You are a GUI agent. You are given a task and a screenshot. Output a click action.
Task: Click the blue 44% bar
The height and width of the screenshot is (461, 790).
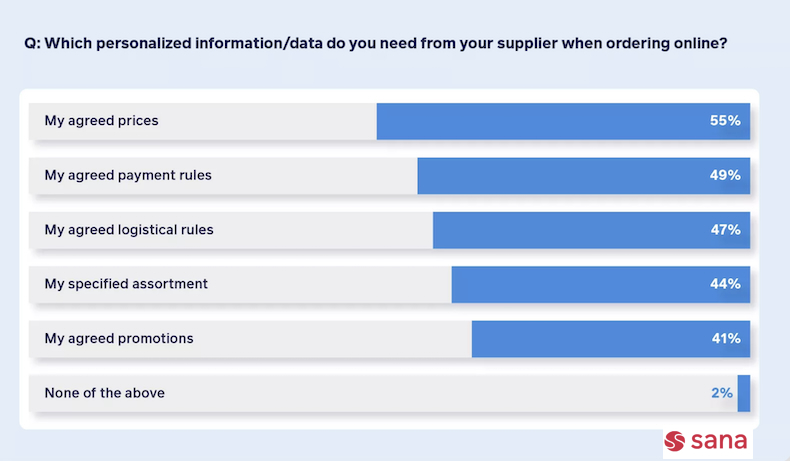click(601, 285)
